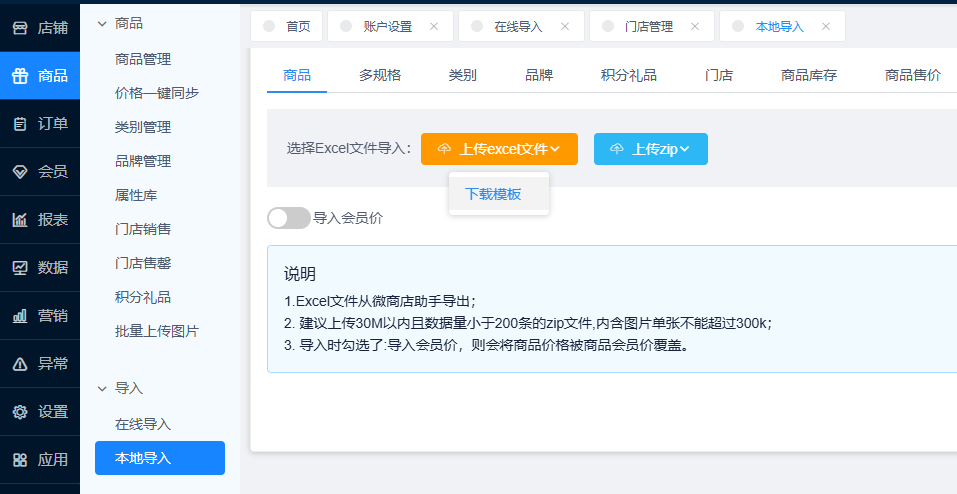Switch to the 在线导入 page tab
The image size is (957, 494).
coord(521,26)
